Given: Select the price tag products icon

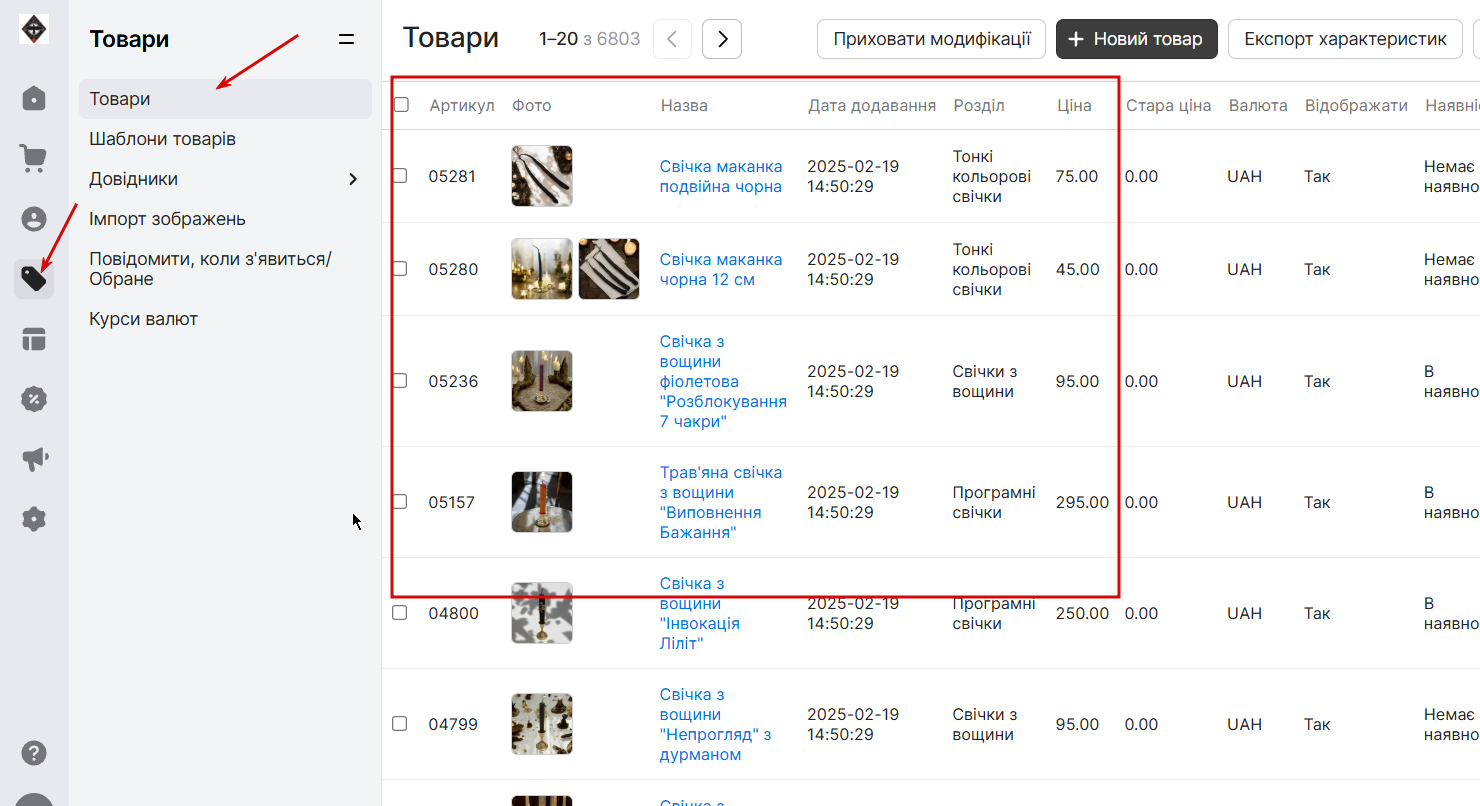Looking at the screenshot, I should tap(34, 278).
